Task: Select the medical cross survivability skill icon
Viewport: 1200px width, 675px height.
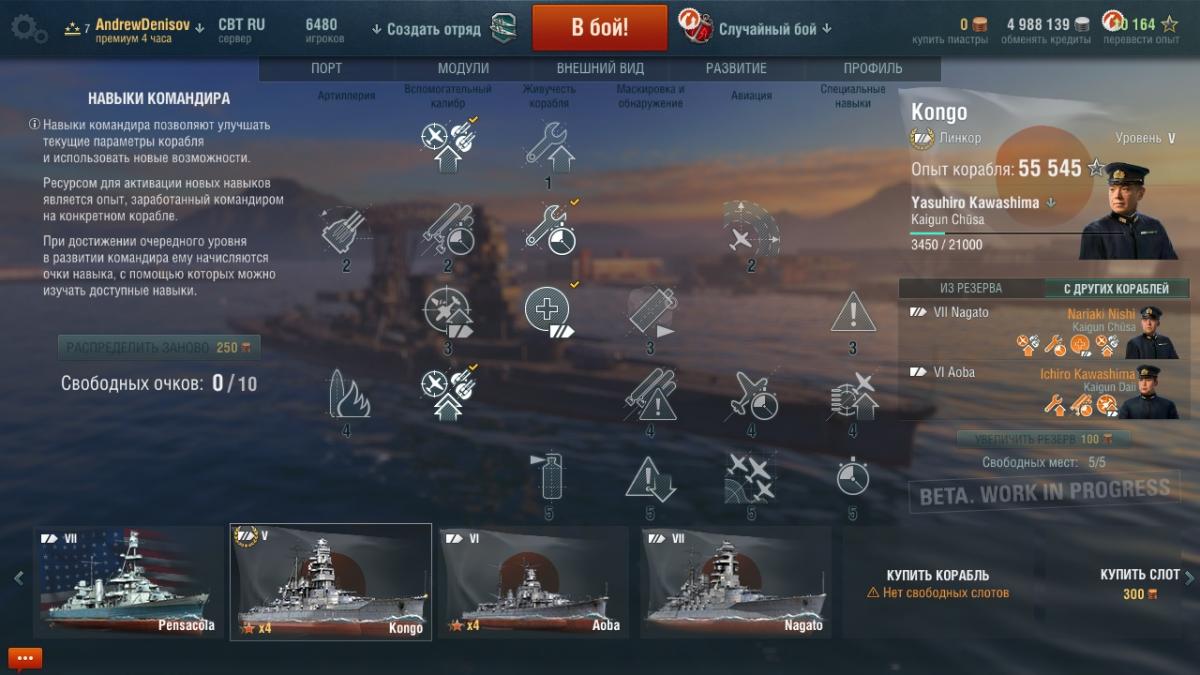Action: coord(548,310)
